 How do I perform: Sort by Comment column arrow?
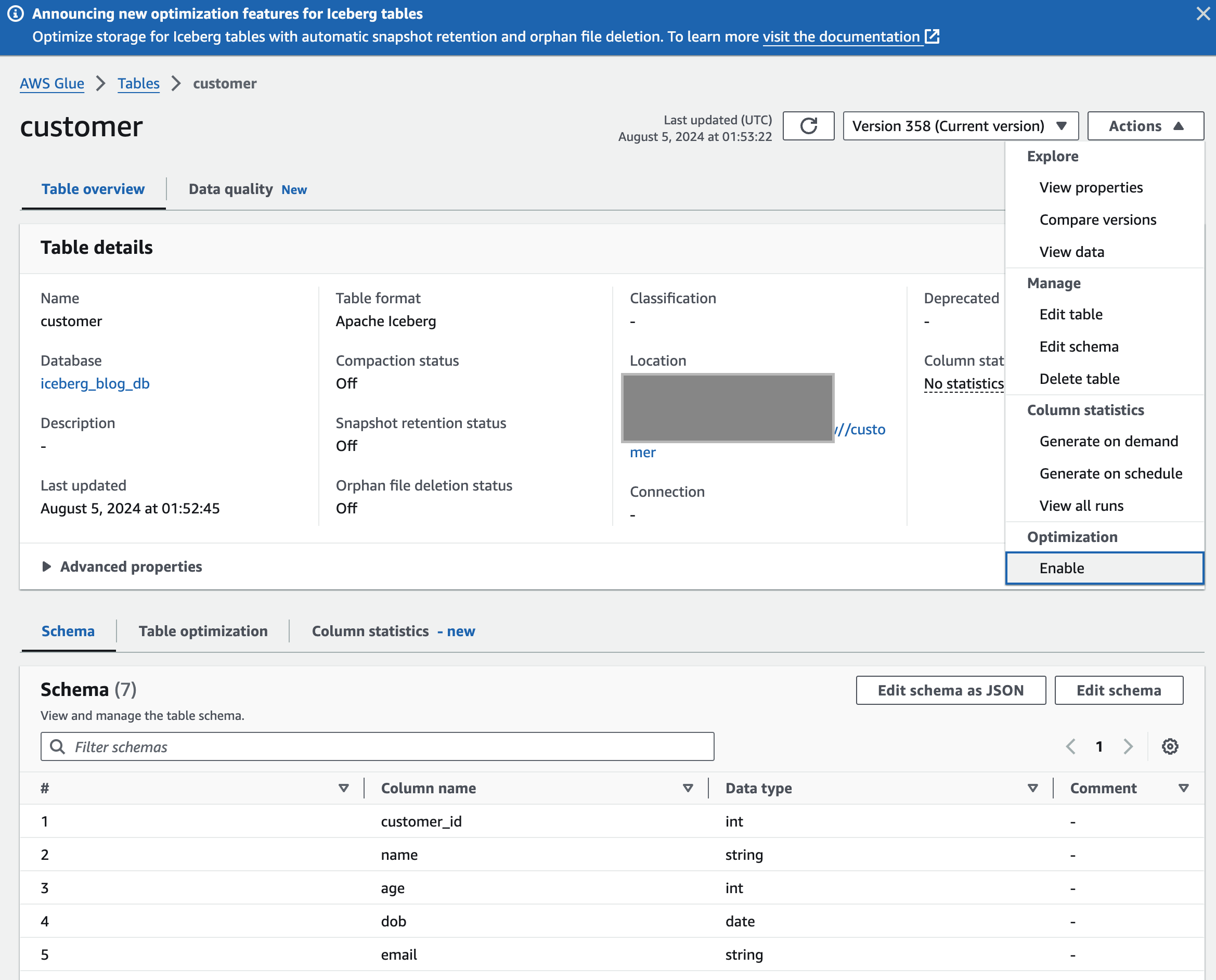coord(1184,788)
